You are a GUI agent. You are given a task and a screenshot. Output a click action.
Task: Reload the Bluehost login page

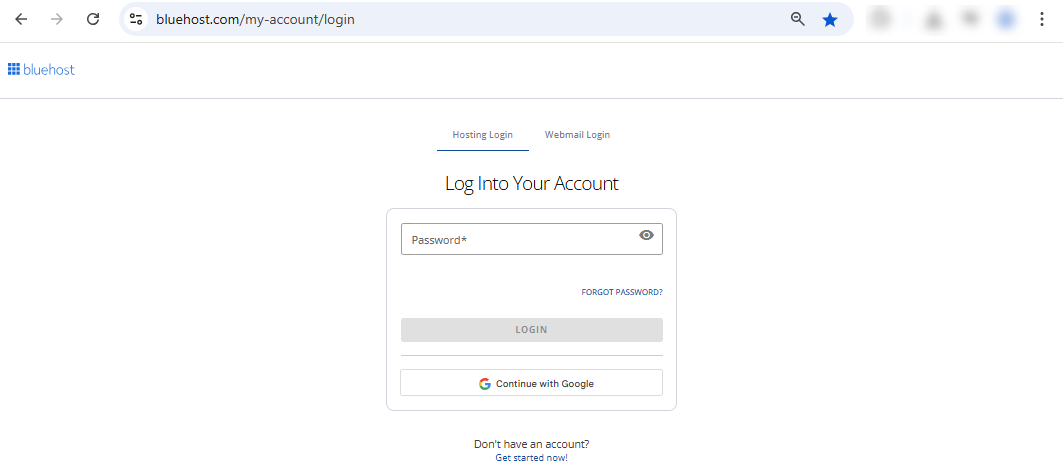(x=93, y=19)
